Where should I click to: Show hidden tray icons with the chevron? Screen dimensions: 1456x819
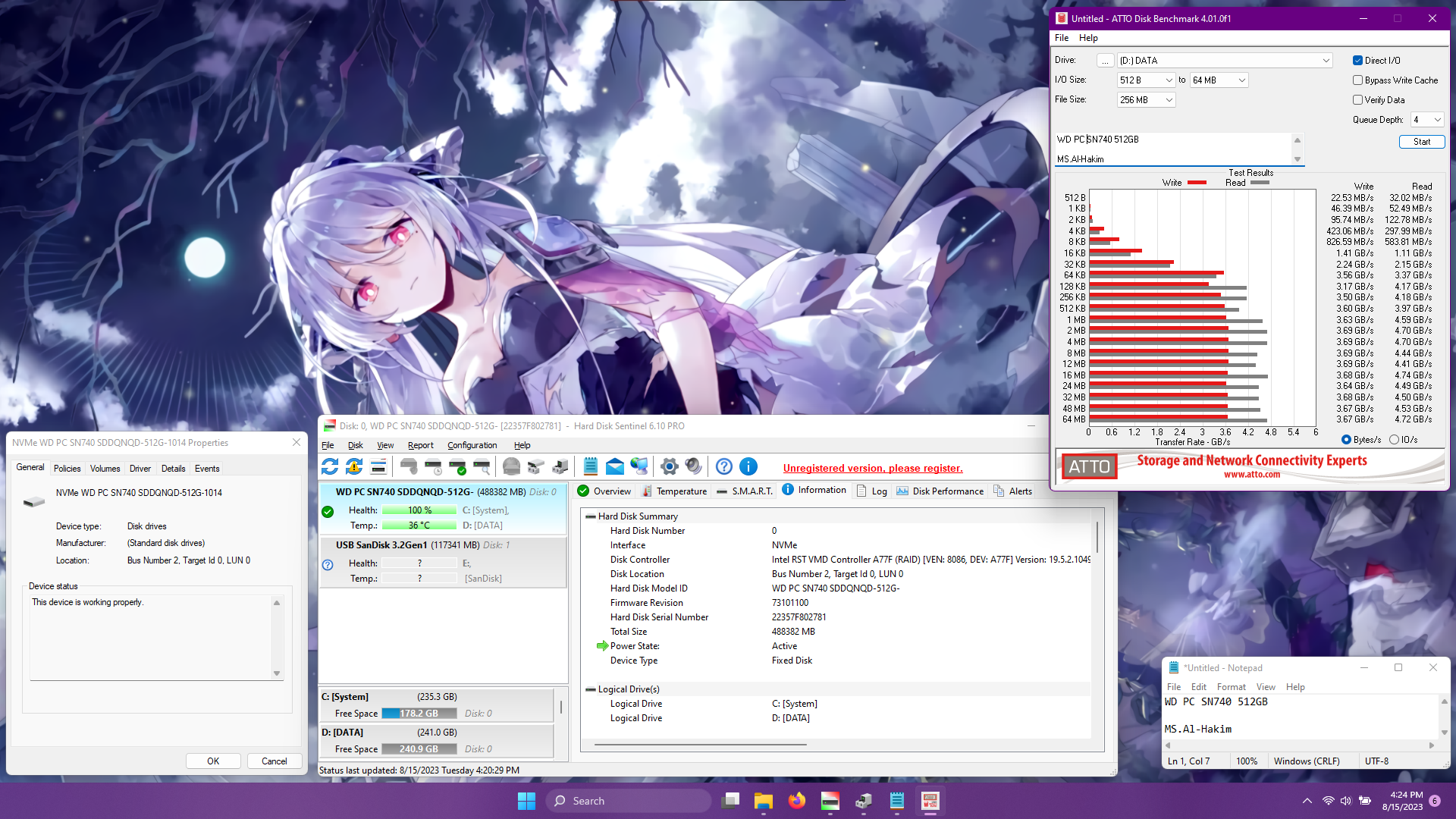coord(1307,801)
